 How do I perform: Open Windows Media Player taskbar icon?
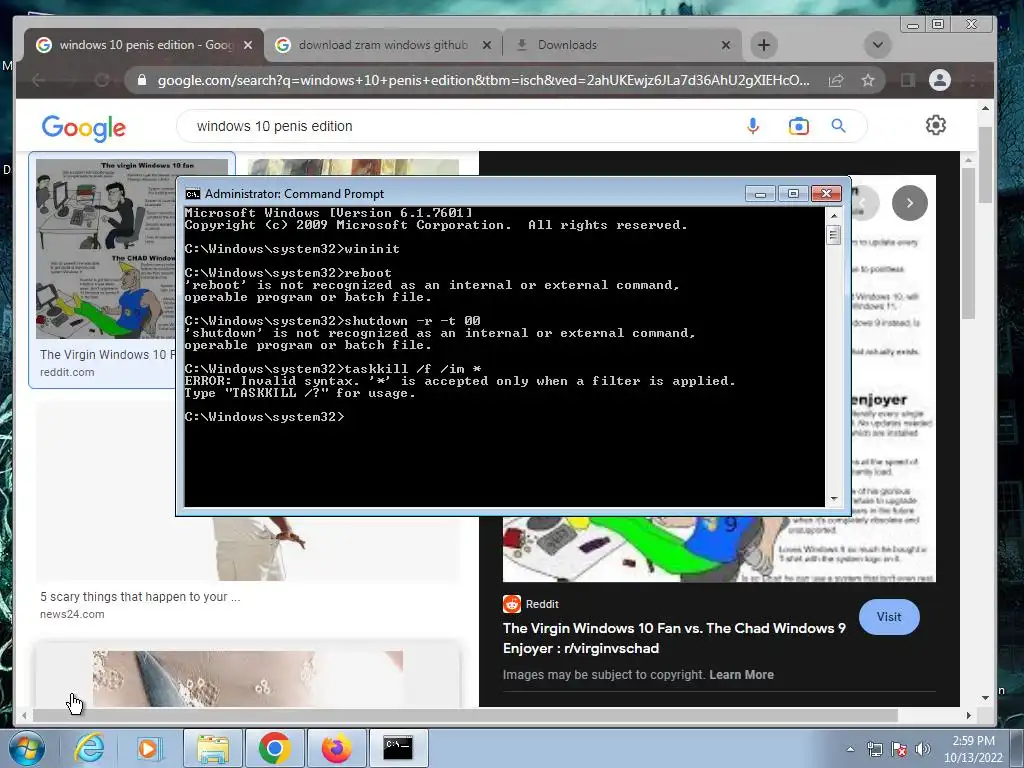coord(149,748)
